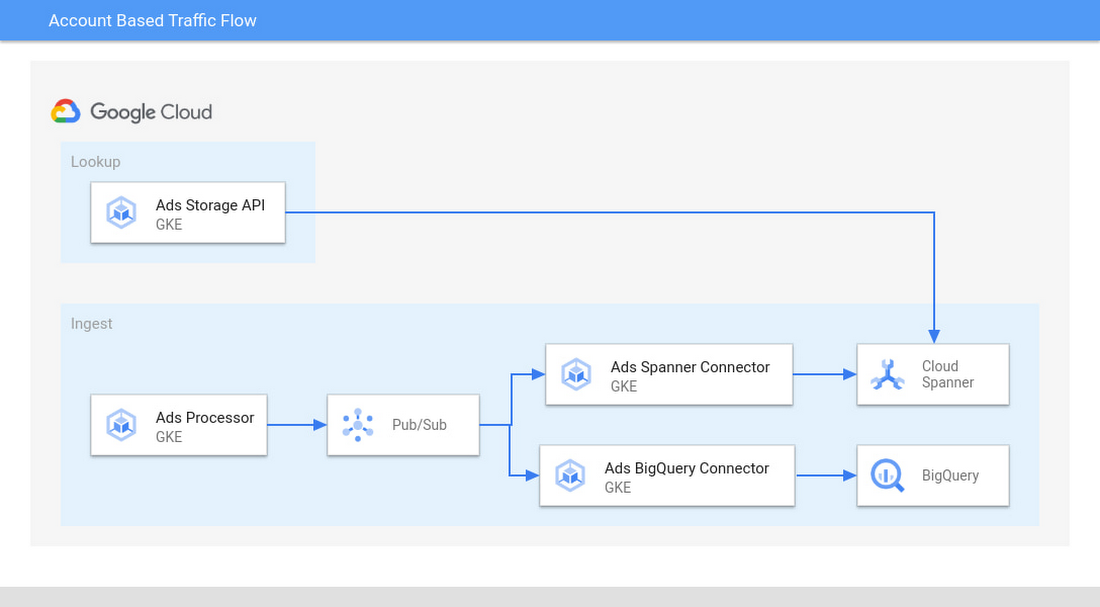This screenshot has height=607, width=1100.
Task: Click the Google Cloud logo icon
Action: [65, 111]
